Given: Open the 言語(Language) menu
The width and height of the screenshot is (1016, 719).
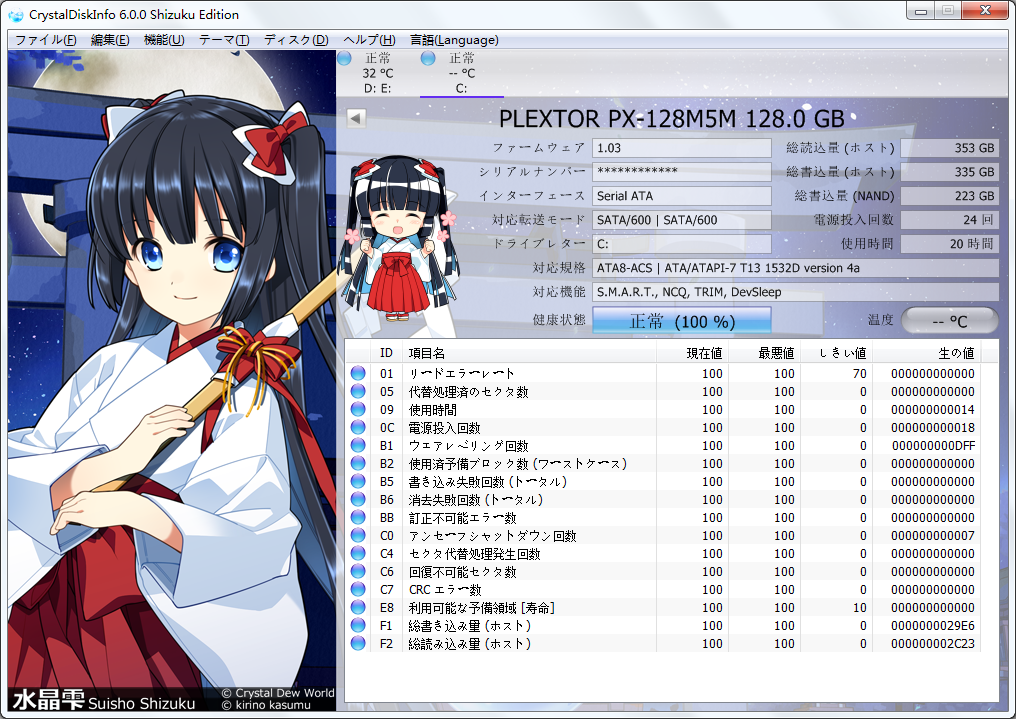Looking at the screenshot, I should click(454, 40).
